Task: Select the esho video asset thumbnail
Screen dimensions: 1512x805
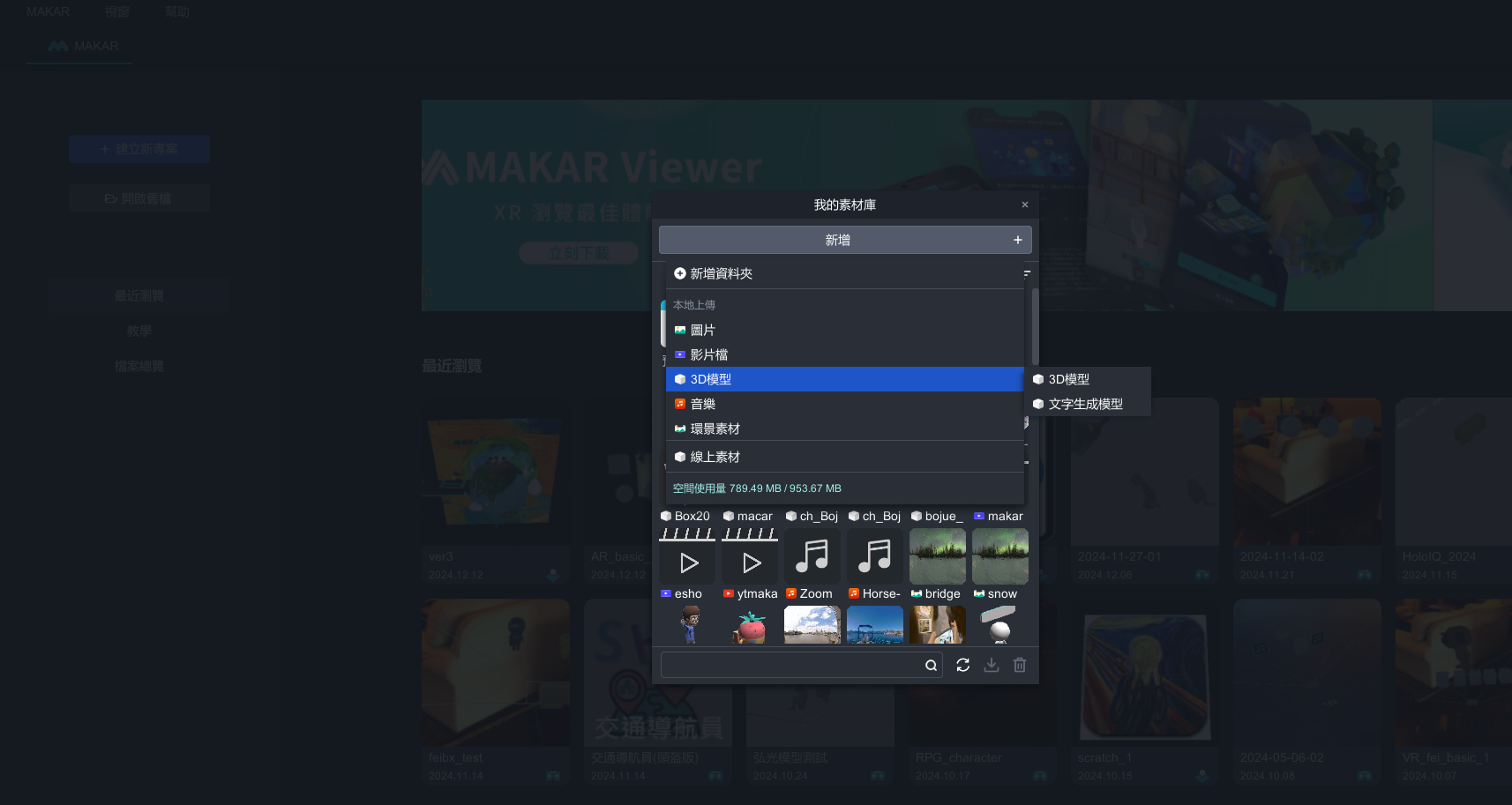Action: click(686, 556)
